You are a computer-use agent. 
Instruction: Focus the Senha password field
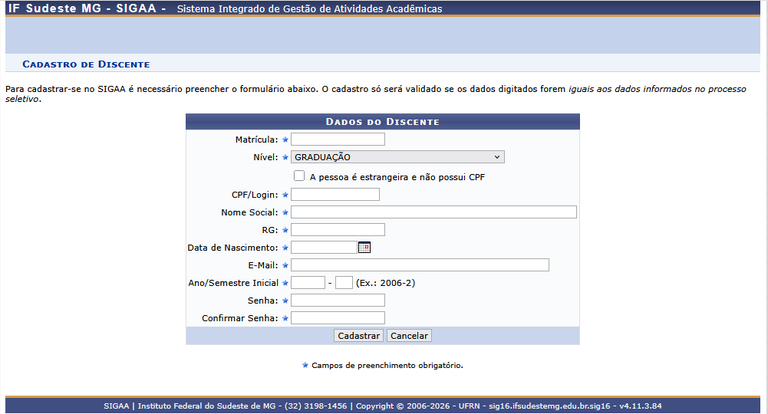click(337, 301)
